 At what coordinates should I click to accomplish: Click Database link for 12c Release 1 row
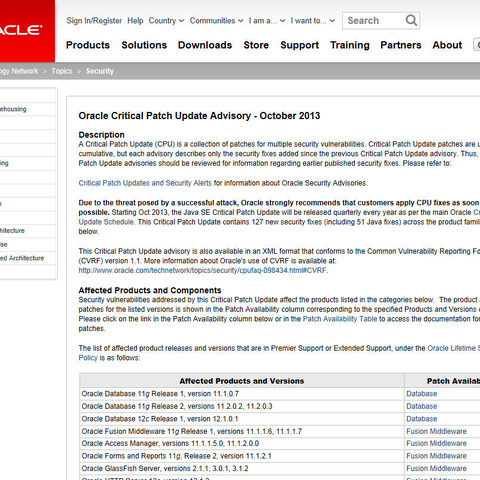(422, 419)
